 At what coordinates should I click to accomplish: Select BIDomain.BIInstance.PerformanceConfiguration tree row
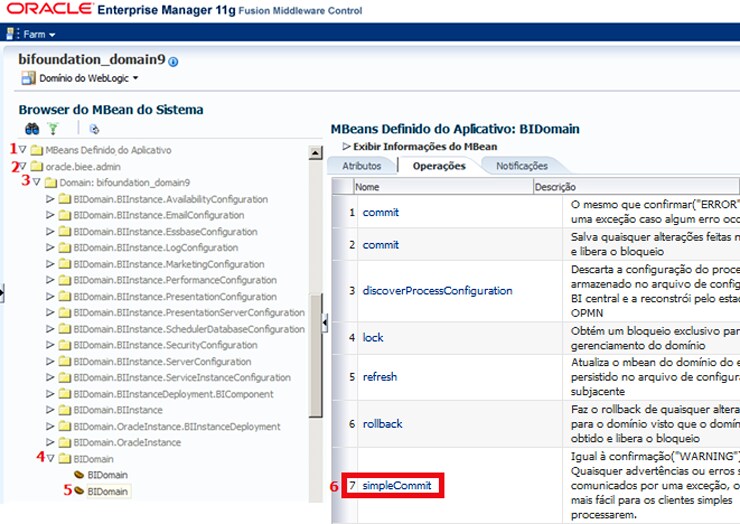tap(175, 280)
